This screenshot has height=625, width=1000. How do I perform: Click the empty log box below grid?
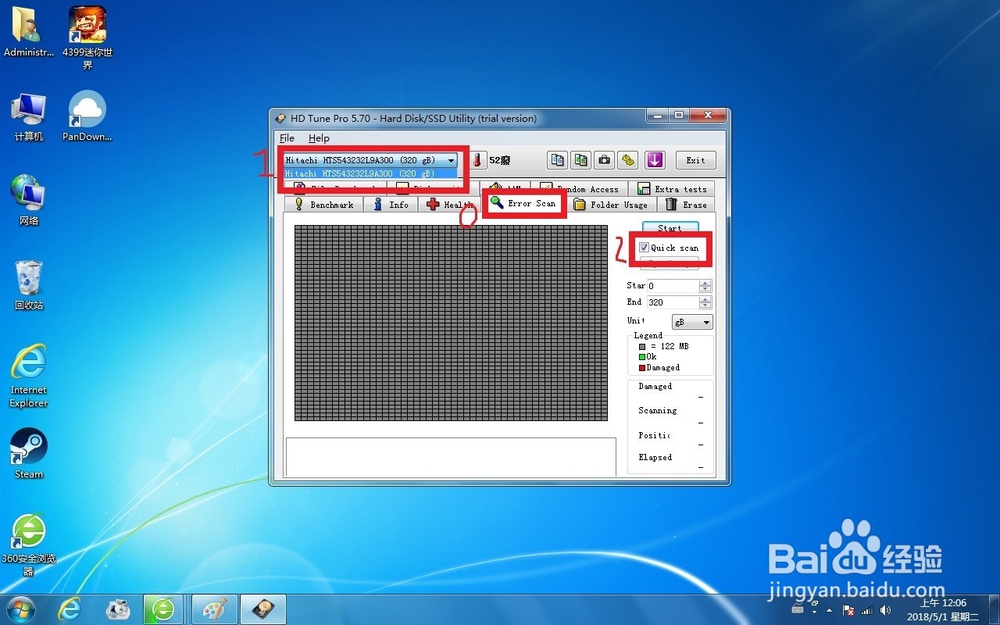tap(451, 457)
